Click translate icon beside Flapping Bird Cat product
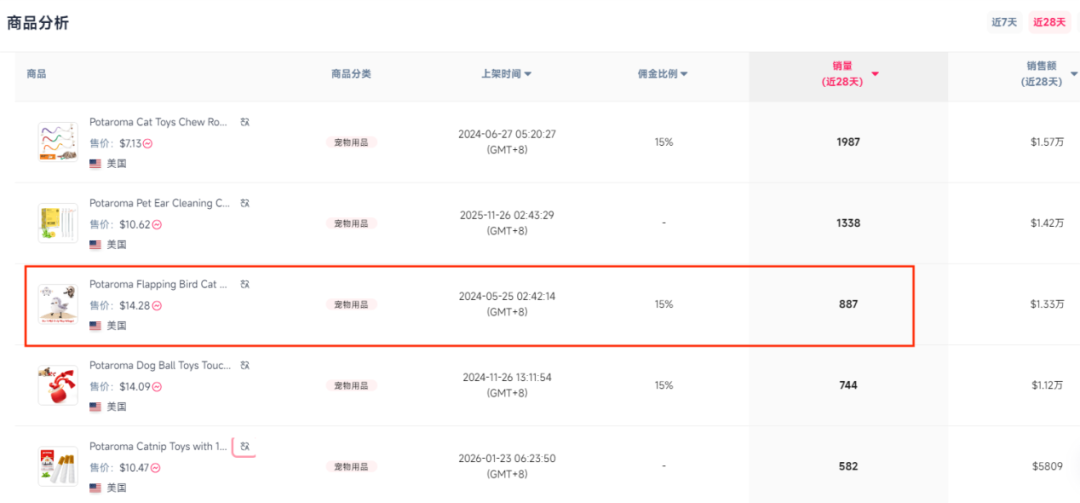1080x503 pixels. [x=245, y=284]
